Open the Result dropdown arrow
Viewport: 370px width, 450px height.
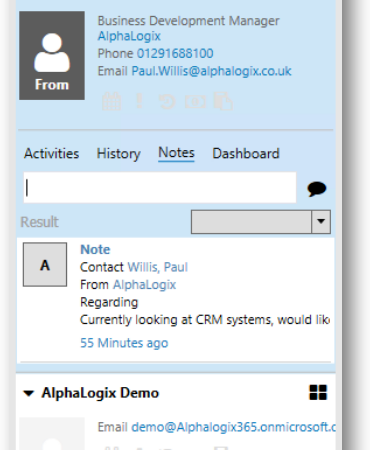pos(321,222)
